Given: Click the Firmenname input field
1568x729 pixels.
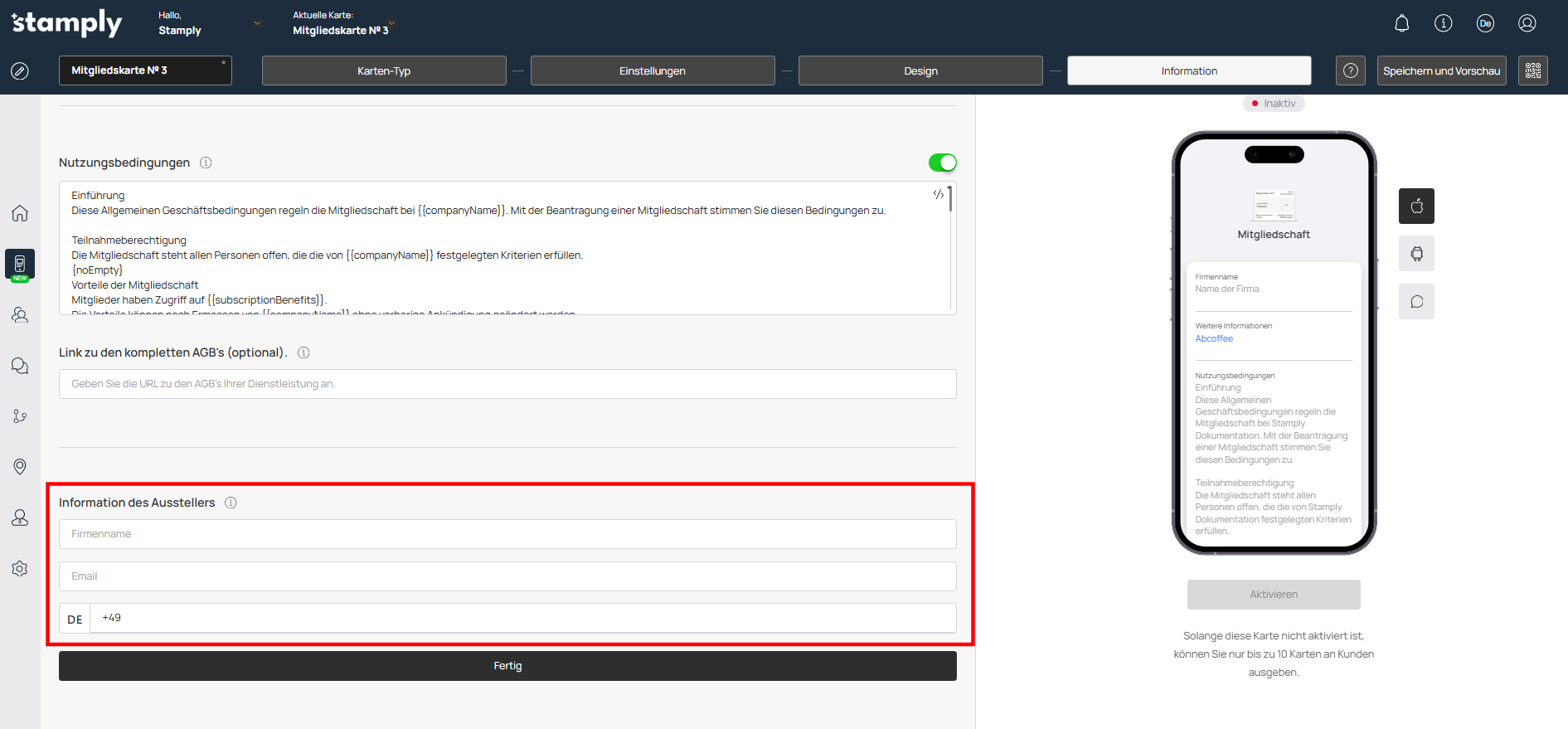Looking at the screenshot, I should (x=507, y=534).
